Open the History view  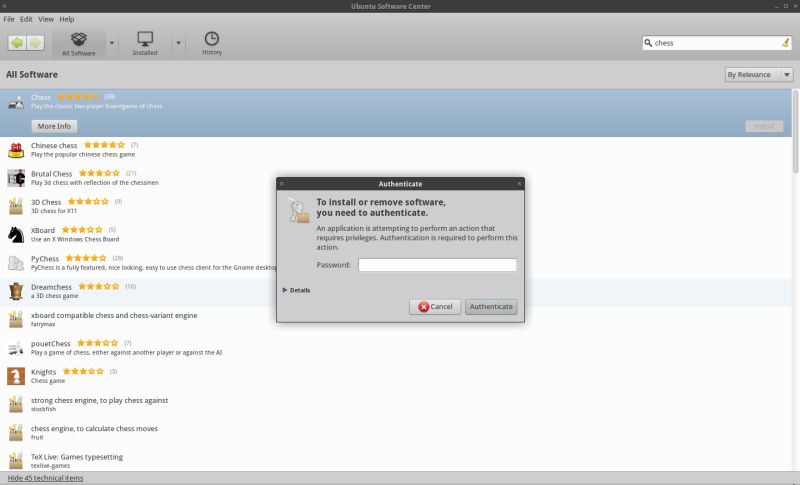point(212,44)
